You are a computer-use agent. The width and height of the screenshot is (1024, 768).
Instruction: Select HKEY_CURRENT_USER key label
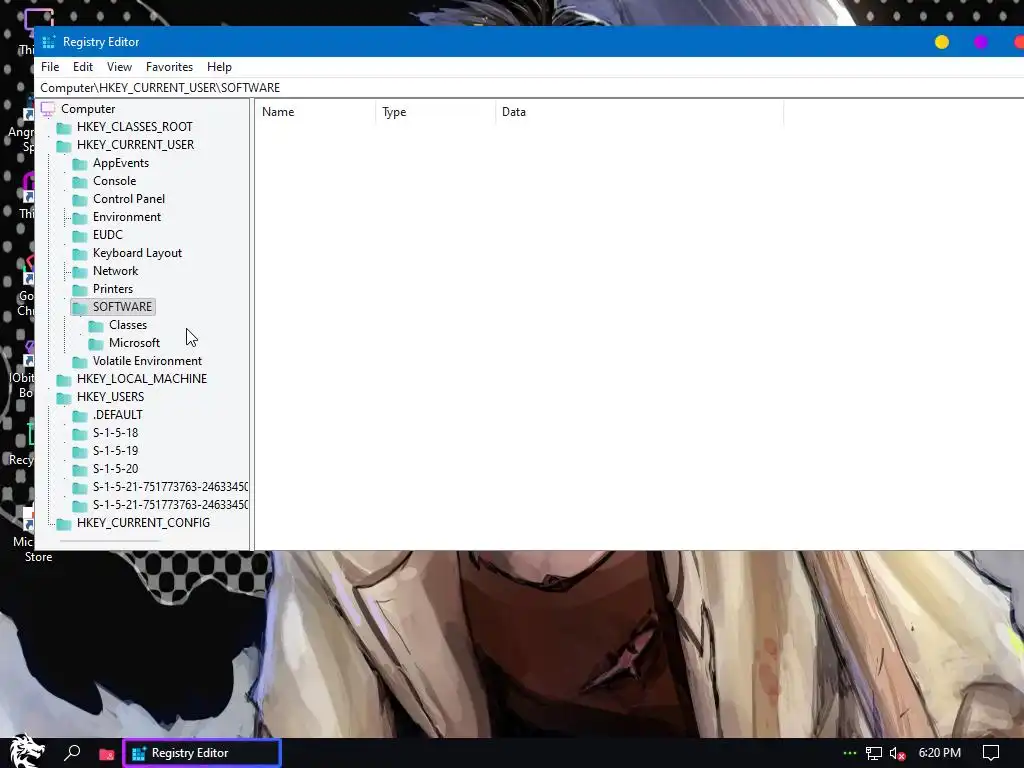click(135, 145)
